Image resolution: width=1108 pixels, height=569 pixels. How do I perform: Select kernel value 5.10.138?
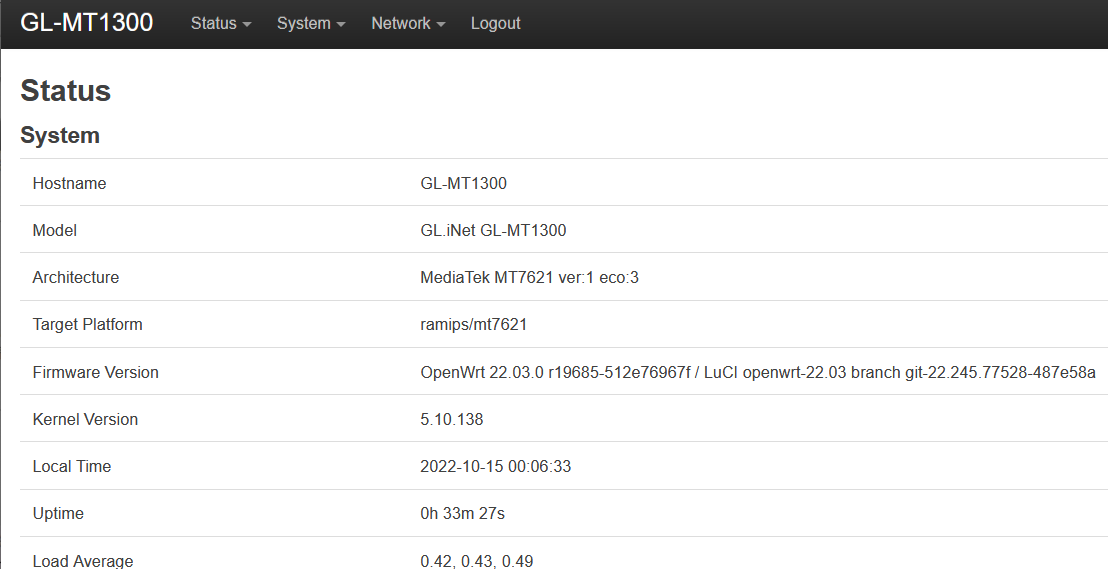pyautogui.click(x=452, y=419)
